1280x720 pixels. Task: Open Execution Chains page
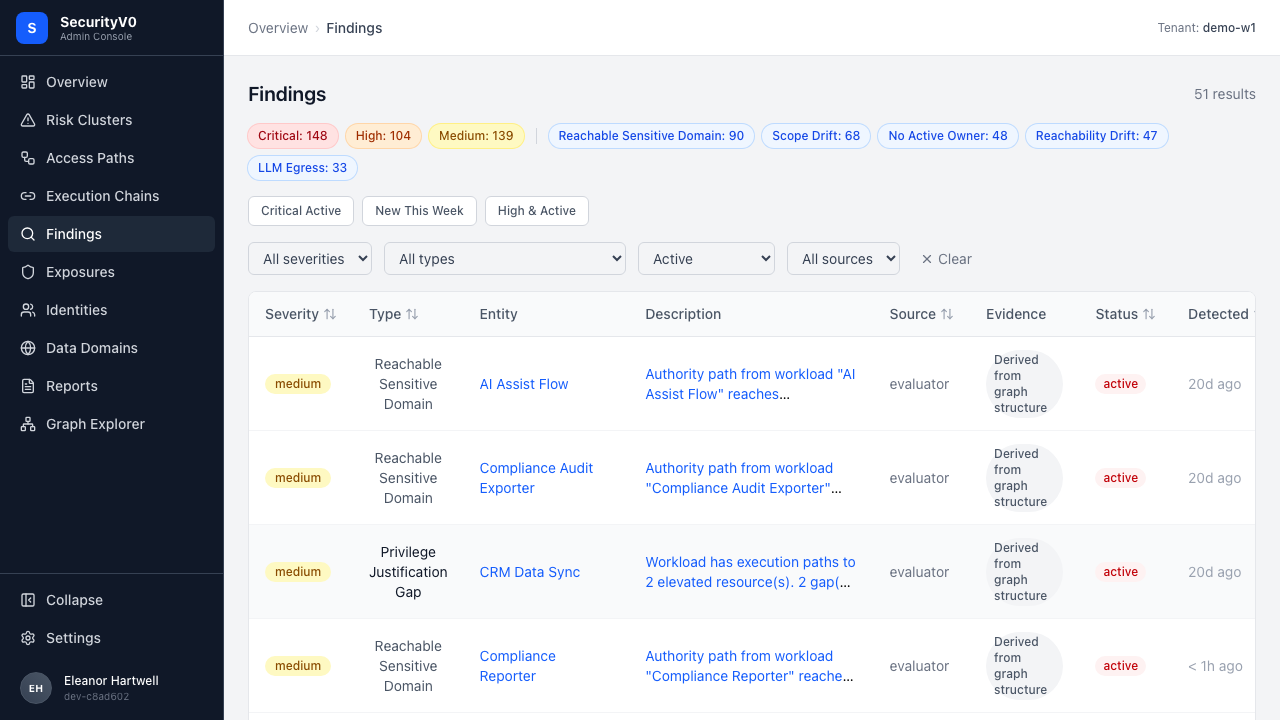[111, 196]
